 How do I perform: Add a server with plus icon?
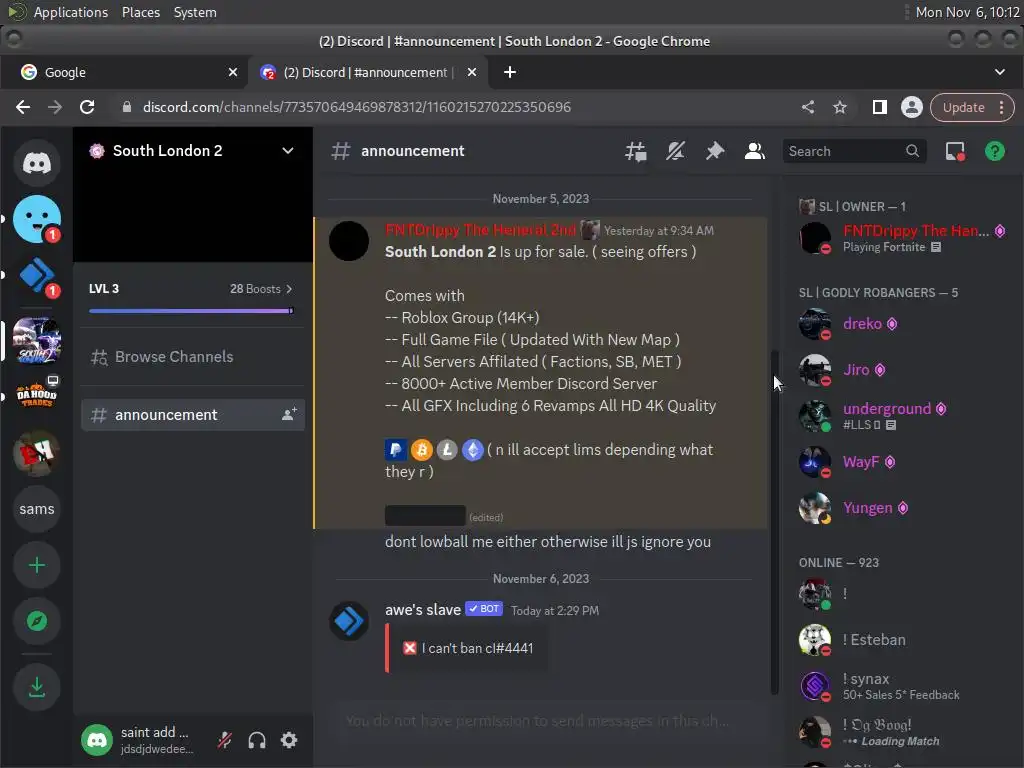tap(37, 565)
